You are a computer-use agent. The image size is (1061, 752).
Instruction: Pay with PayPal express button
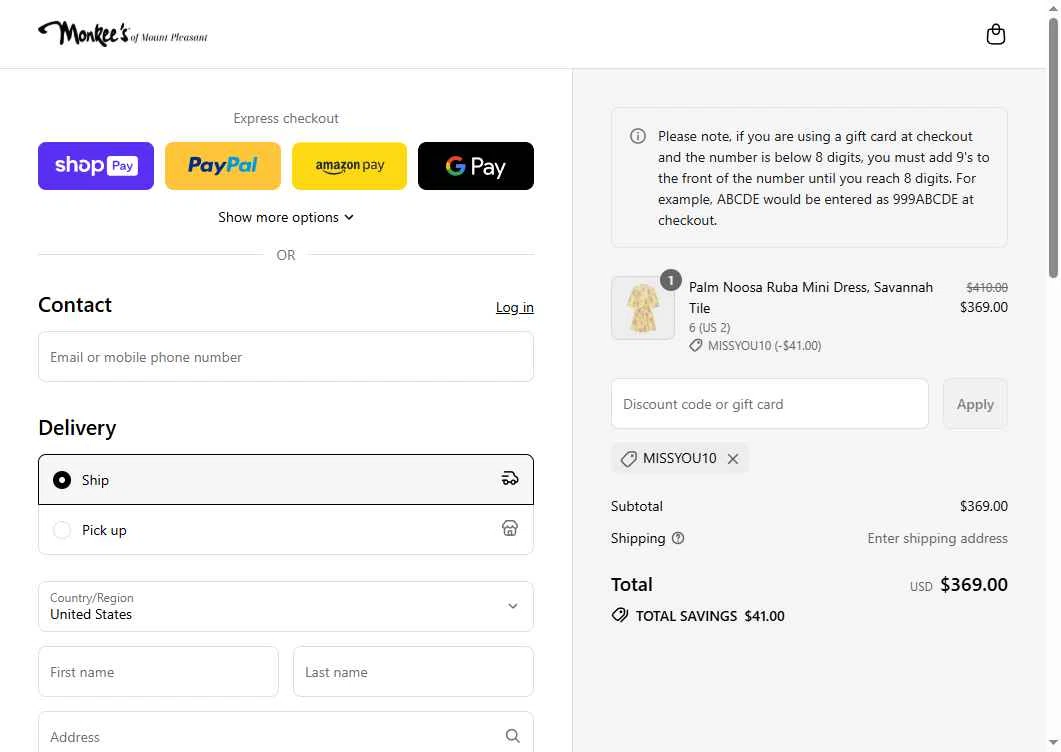click(x=223, y=166)
